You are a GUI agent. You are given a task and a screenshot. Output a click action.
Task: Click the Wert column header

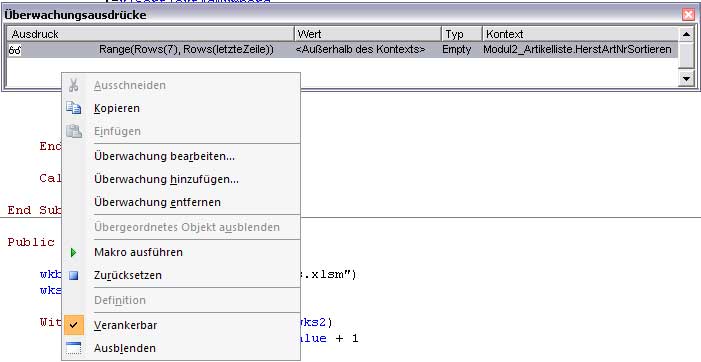click(367, 34)
